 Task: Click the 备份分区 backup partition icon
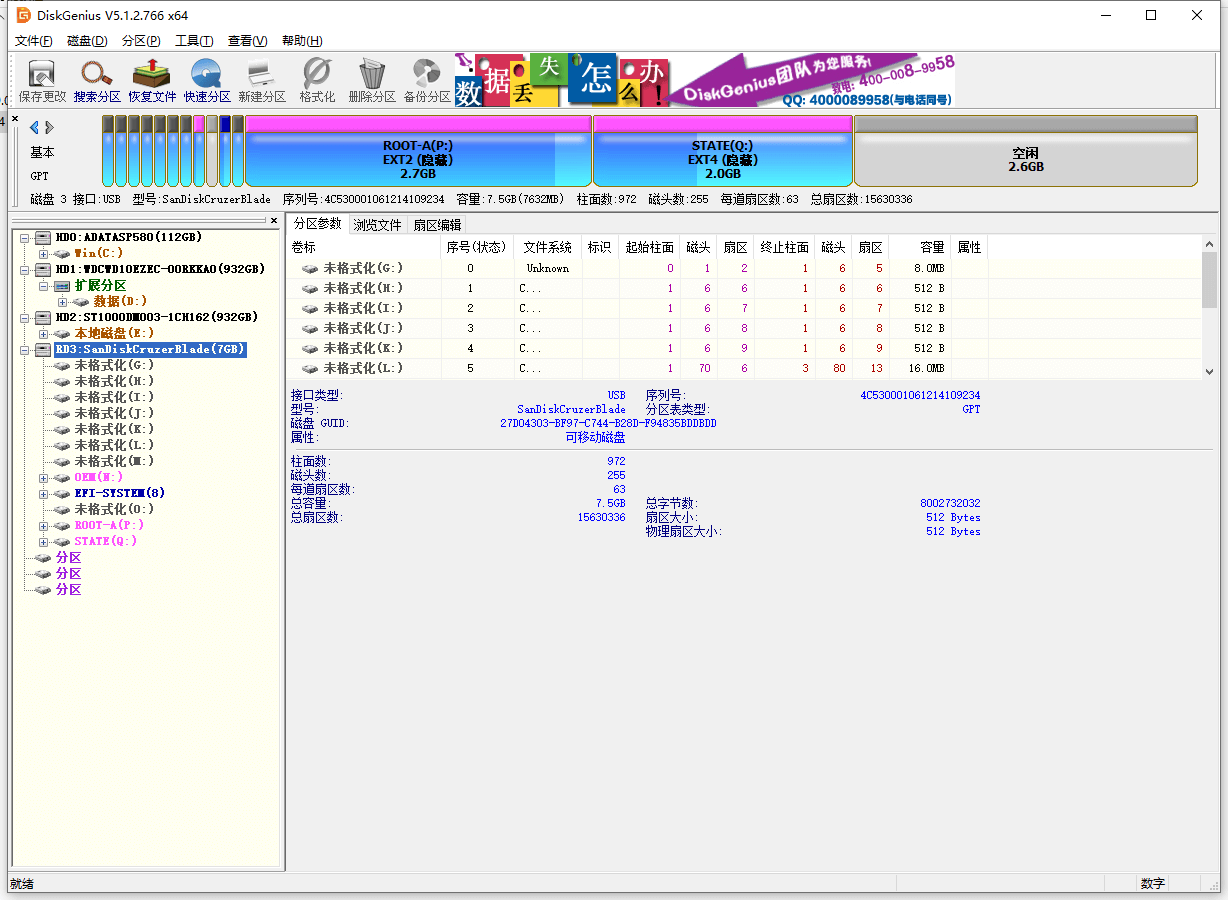coord(427,80)
